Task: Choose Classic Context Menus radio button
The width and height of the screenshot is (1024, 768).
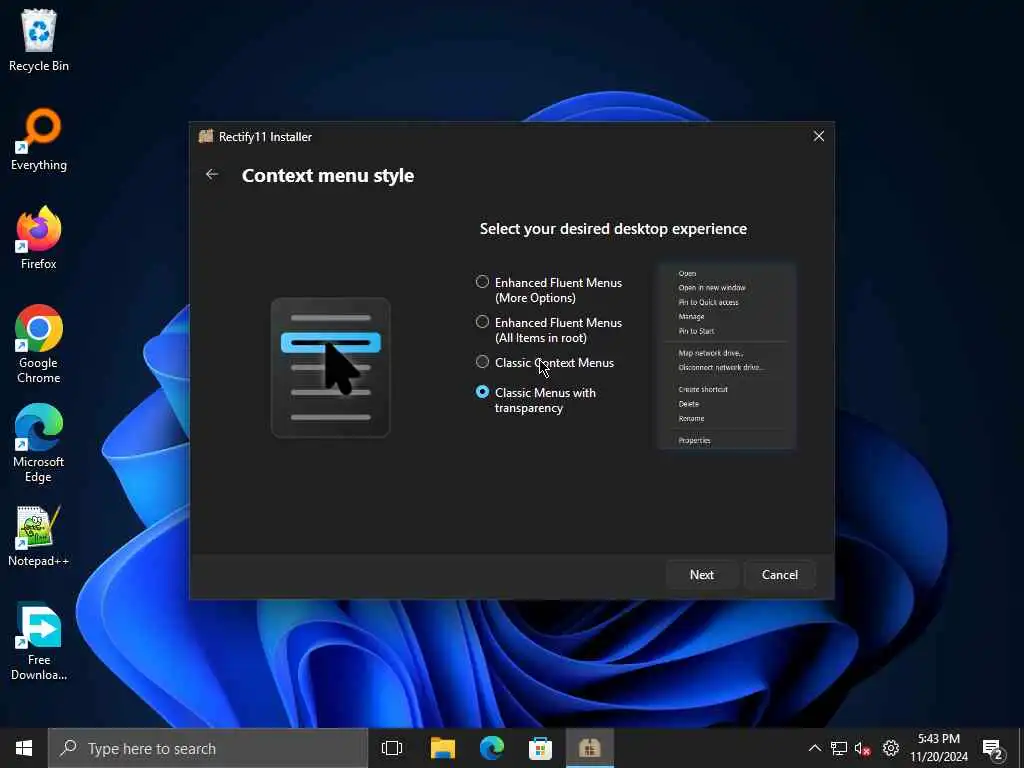Action: click(483, 362)
